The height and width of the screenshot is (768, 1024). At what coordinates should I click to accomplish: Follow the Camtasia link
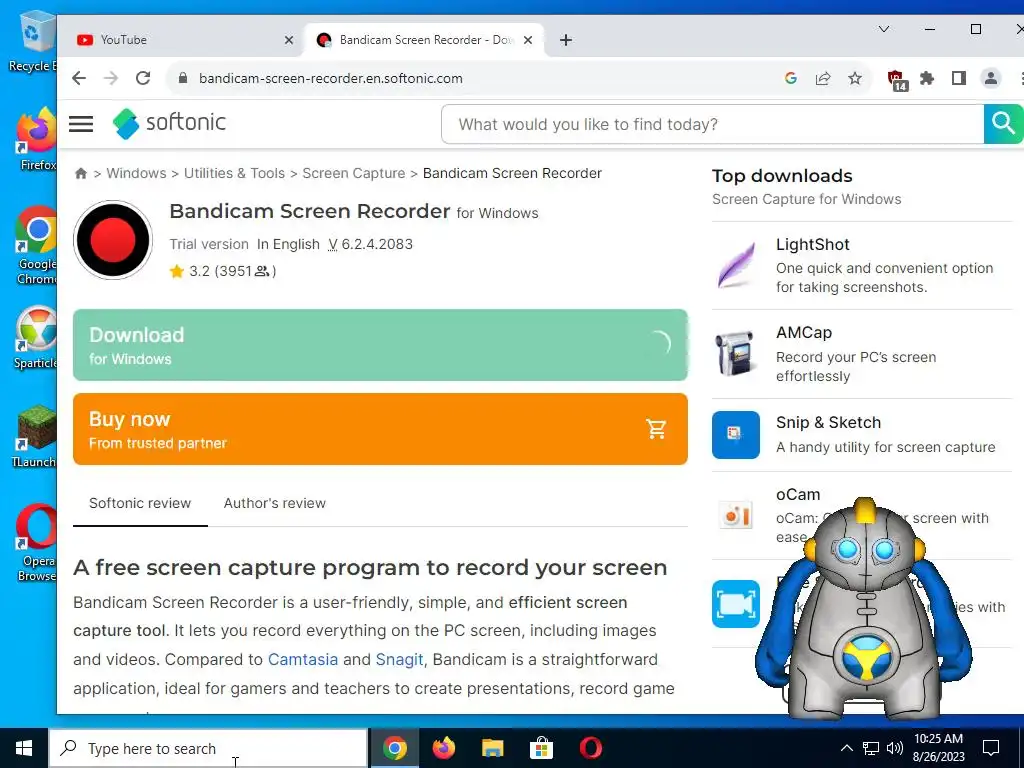tap(303, 659)
